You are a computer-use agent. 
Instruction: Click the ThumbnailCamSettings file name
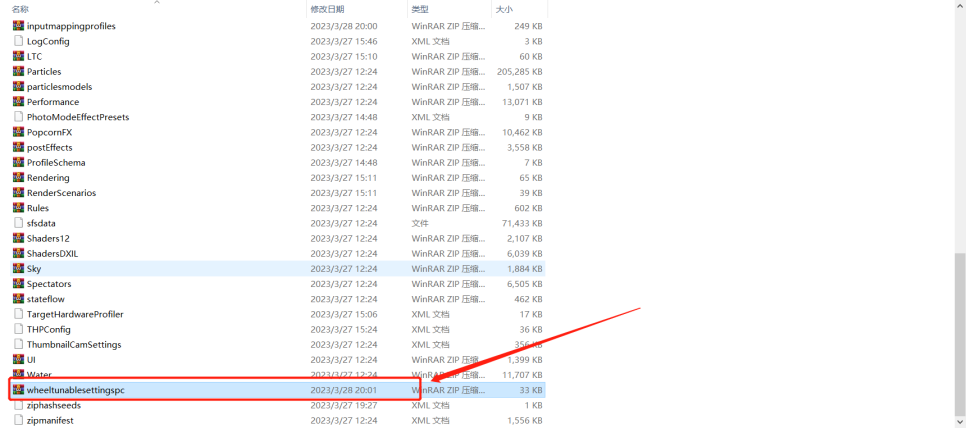click(x=74, y=344)
